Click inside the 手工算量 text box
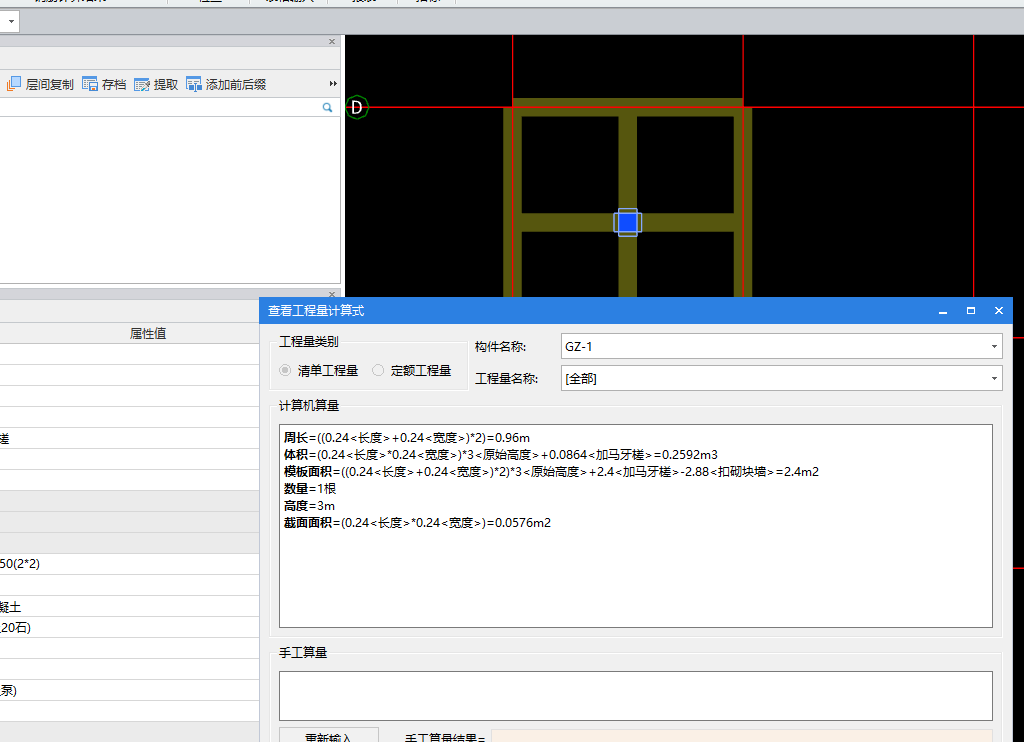Screen dimensions: 1024x742 (635, 695)
